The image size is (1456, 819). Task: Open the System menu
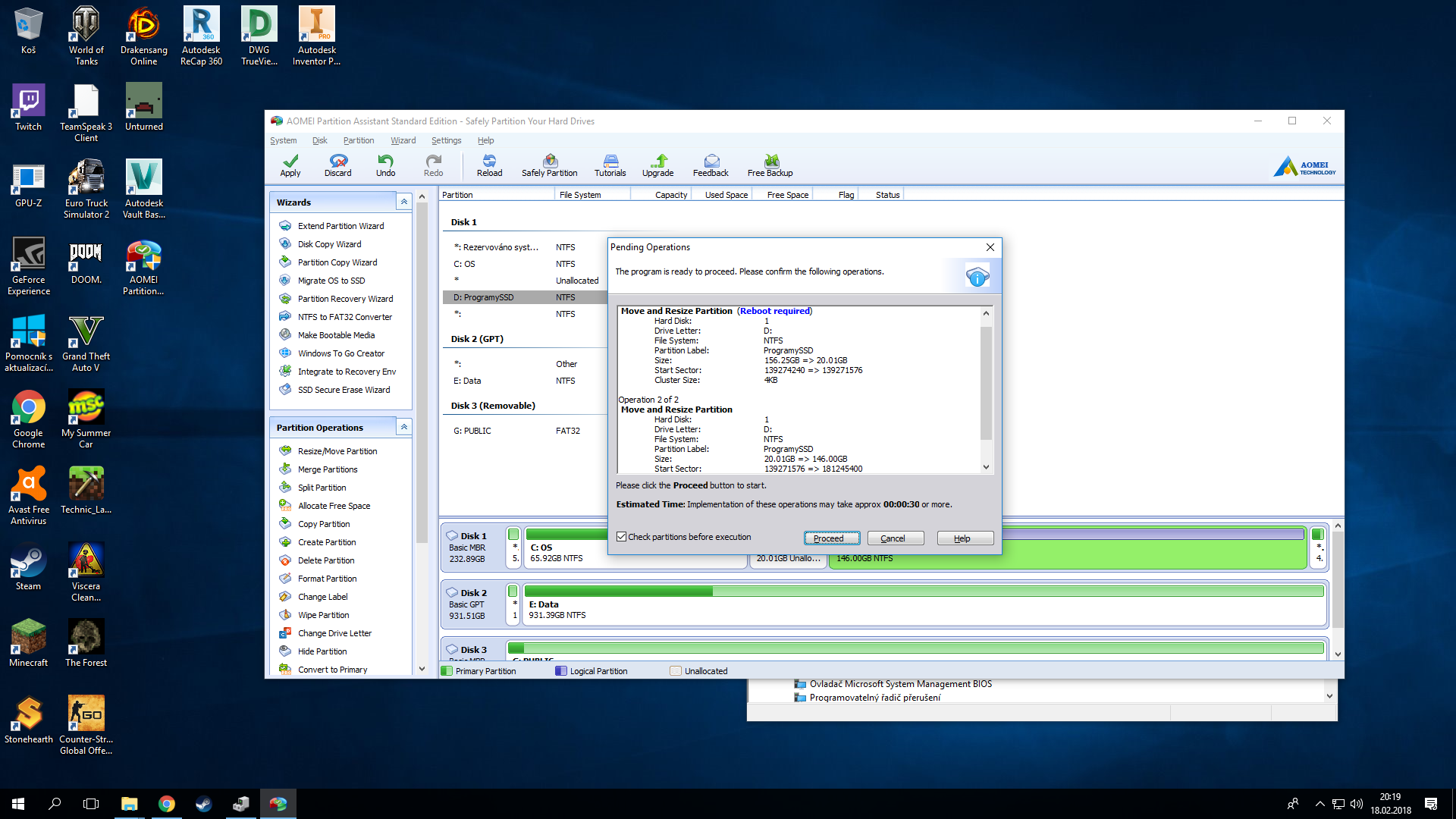(284, 140)
